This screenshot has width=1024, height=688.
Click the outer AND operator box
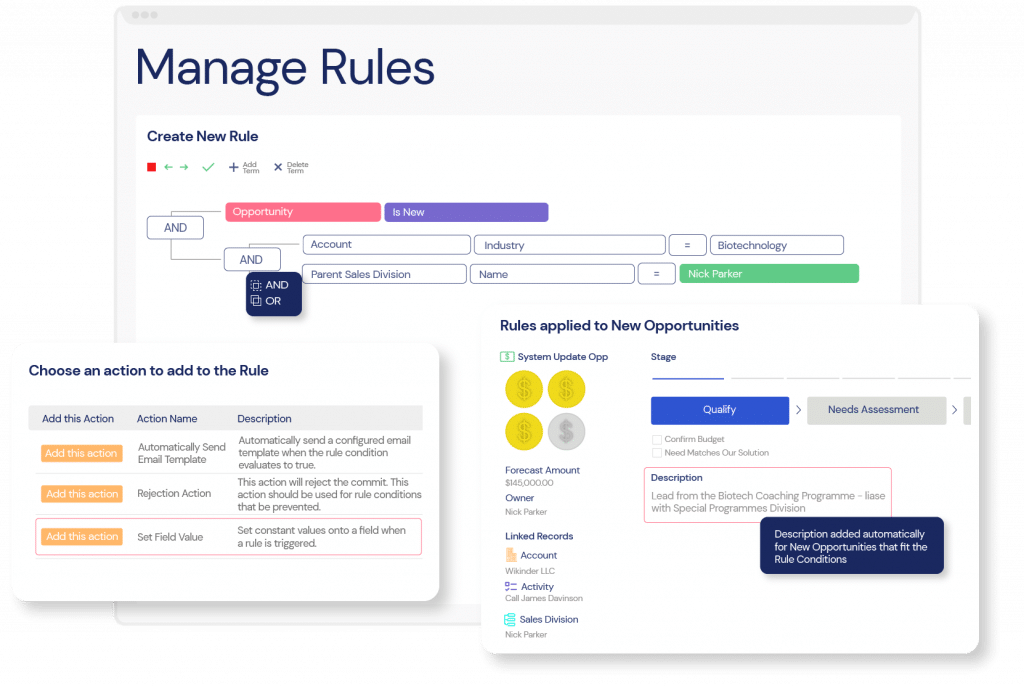click(175, 228)
